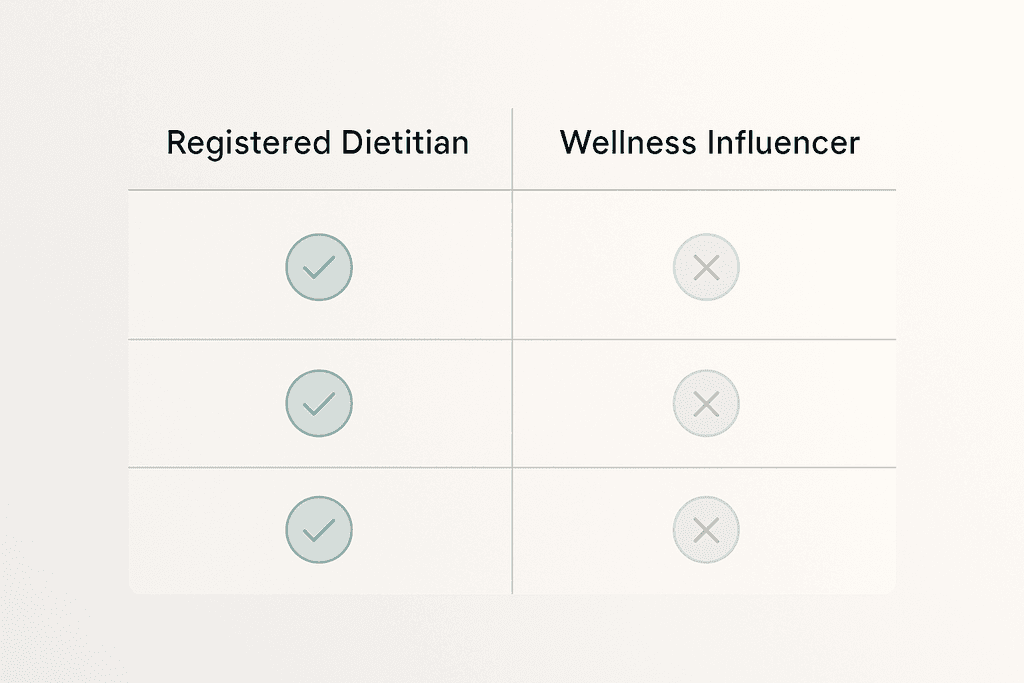The width and height of the screenshot is (1024, 683).
Task: Click empty space below the third checkmark
Action: point(319,578)
